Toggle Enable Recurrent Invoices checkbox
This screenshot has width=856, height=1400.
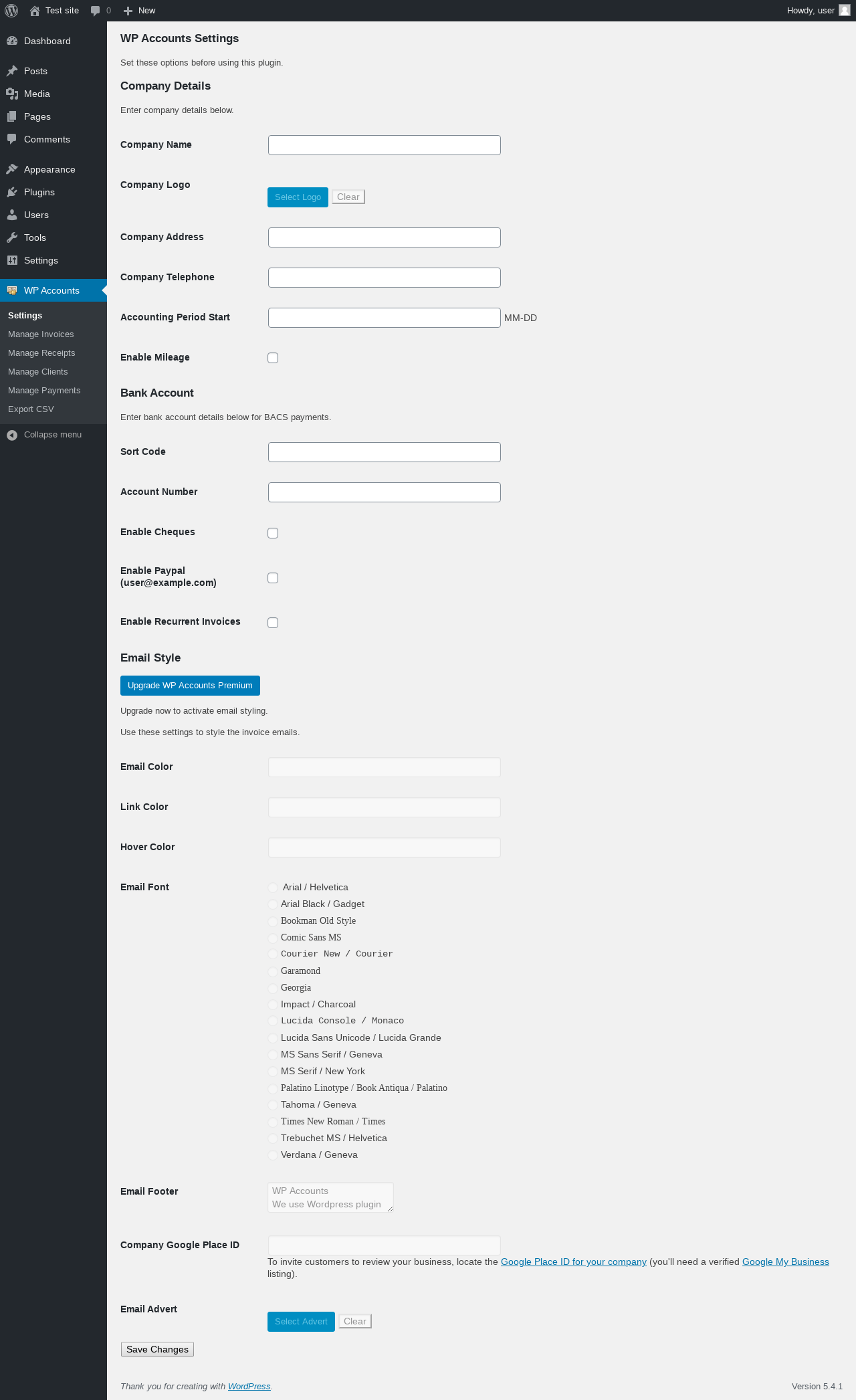coord(273,623)
